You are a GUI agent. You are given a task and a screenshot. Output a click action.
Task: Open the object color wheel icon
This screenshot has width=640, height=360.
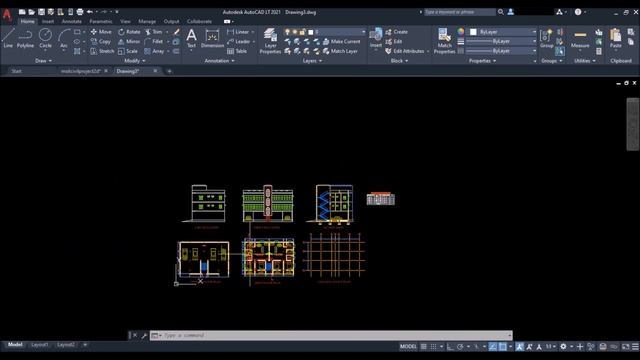461,32
